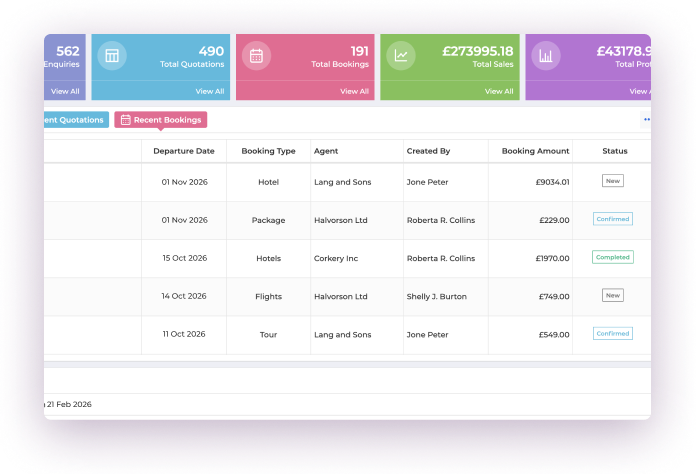
Task: View all Total Quotations
Action: tap(210, 91)
